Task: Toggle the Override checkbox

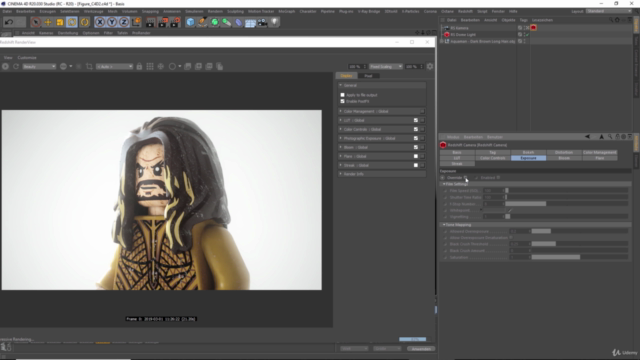Action: [x=465, y=178]
